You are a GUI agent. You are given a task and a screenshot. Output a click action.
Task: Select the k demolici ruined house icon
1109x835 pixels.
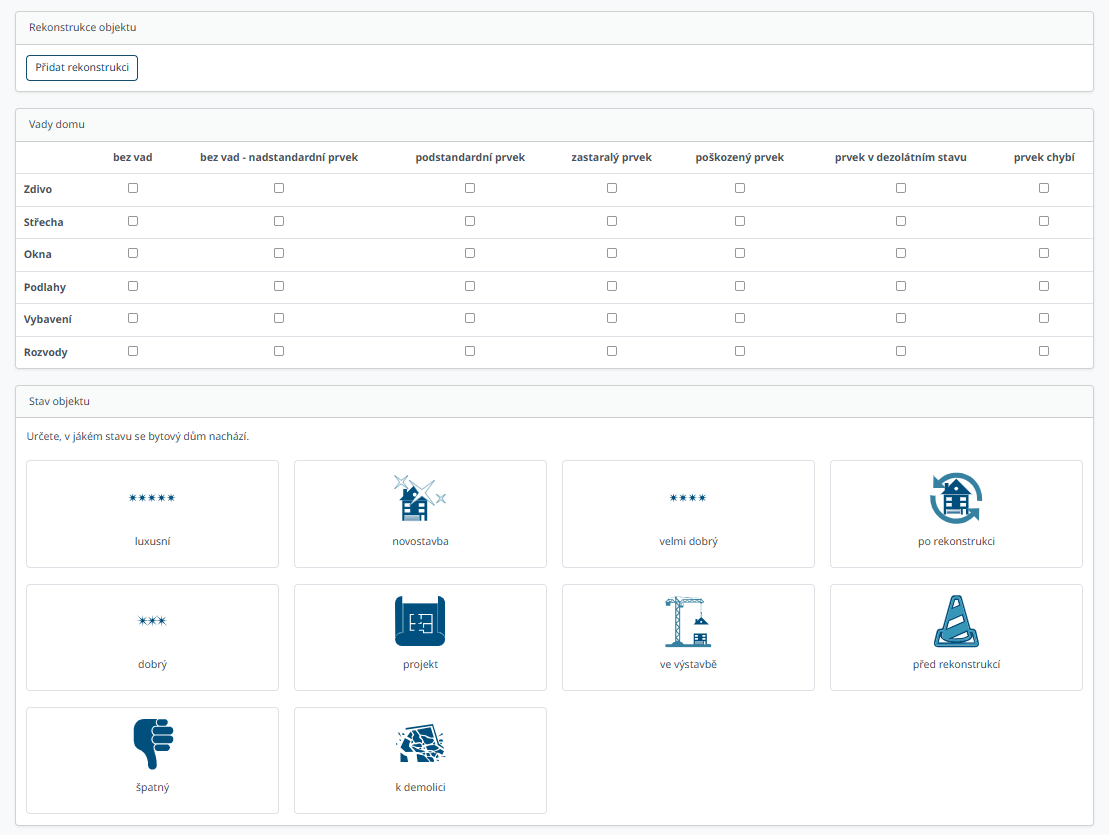click(x=420, y=744)
